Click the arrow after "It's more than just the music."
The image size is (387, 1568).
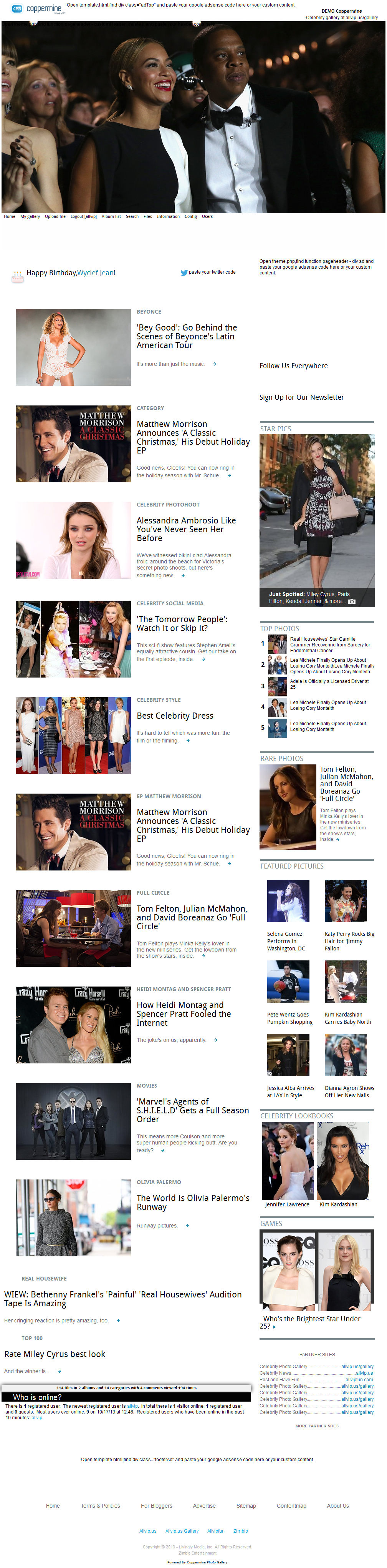tap(214, 364)
